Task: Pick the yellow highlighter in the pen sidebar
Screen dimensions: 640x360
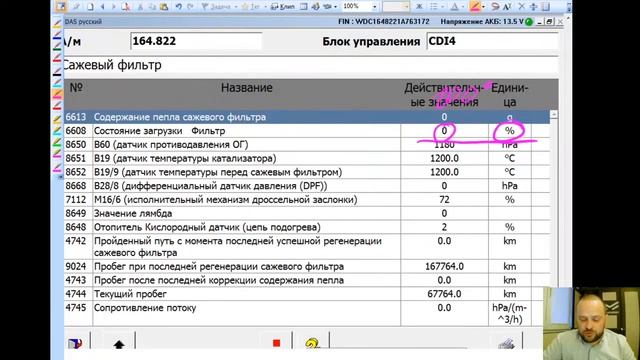Action: 57,119
